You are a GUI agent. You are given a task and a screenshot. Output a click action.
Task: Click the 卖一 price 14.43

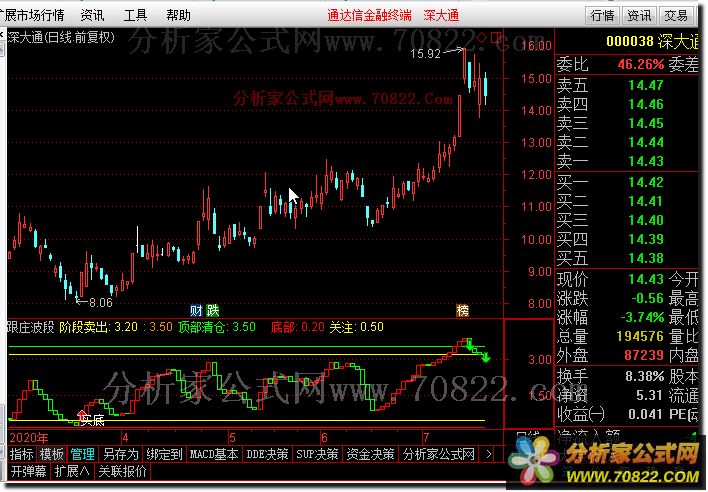[646, 161]
